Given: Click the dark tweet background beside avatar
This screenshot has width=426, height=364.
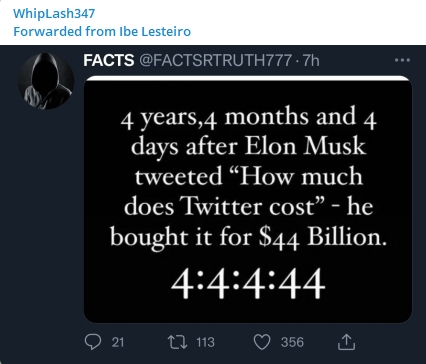Looking at the screenshot, I should pyautogui.click(x=46, y=217).
